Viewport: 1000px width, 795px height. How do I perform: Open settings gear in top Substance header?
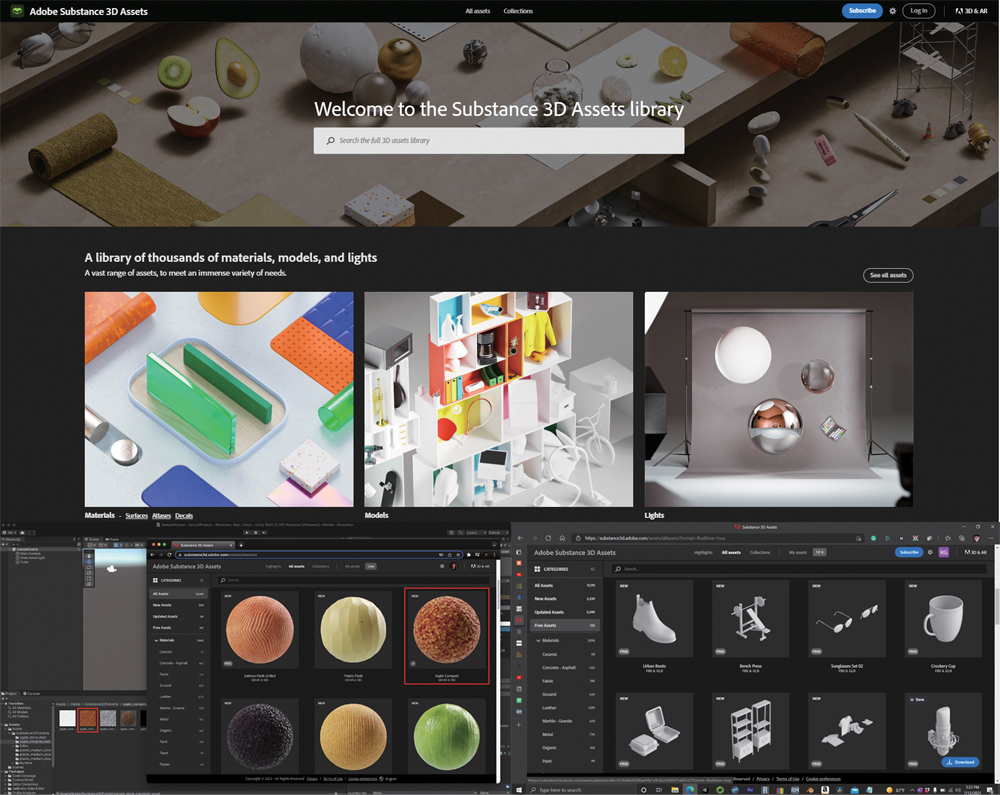pyautogui.click(x=892, y=11)
